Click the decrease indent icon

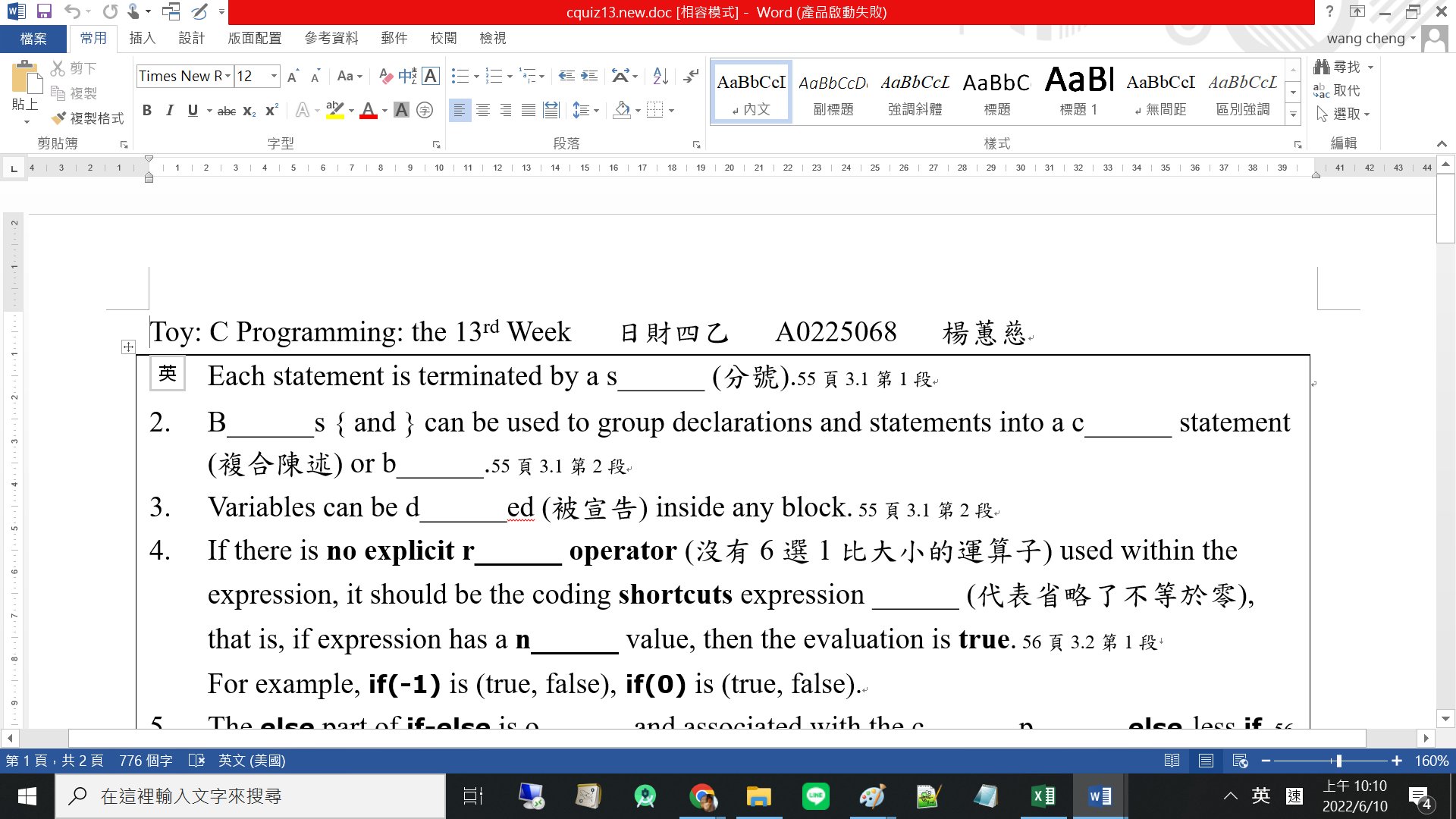tap(566, 76)
